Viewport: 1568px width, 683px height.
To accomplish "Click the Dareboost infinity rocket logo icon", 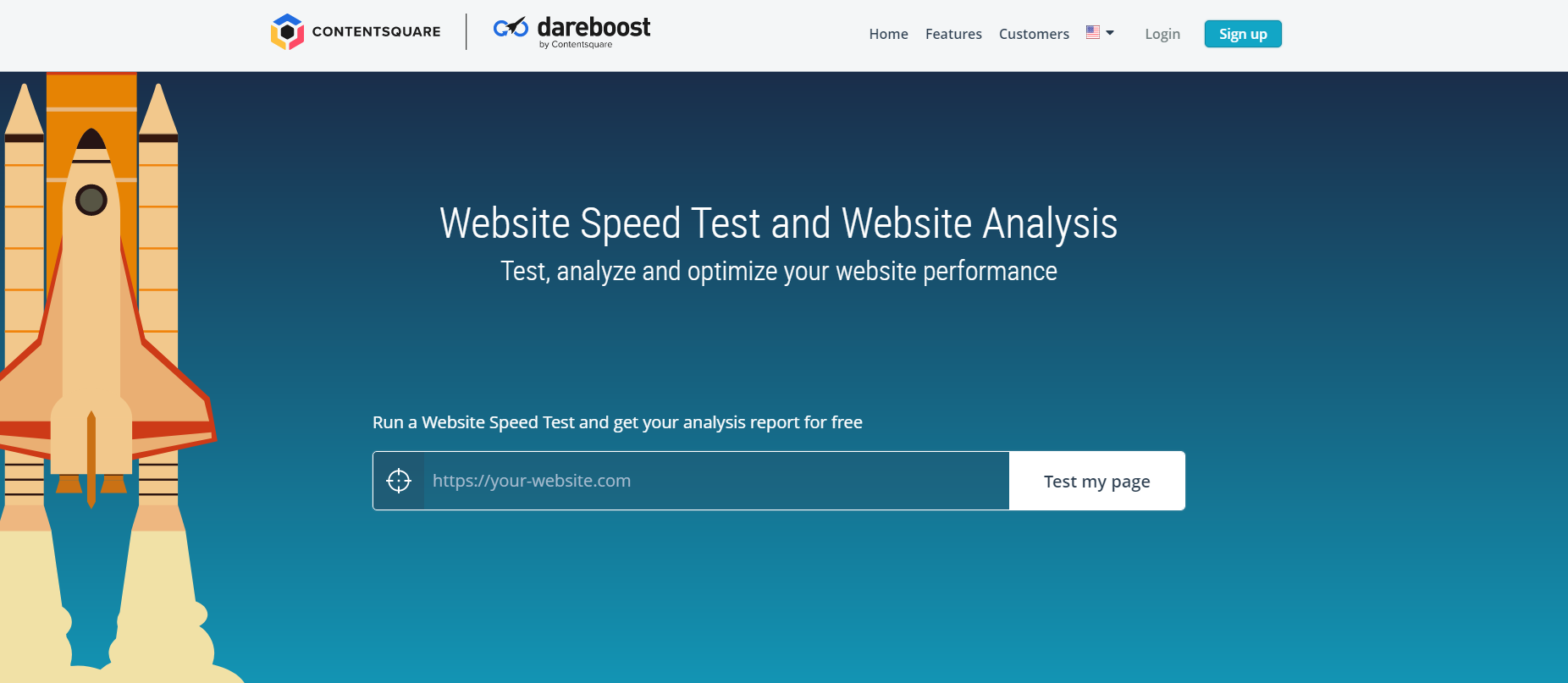I will coord(511,28).
